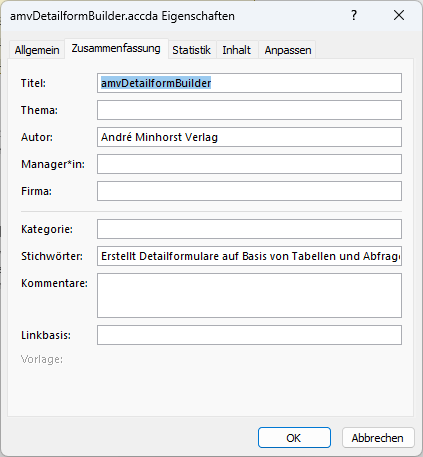Click the dialog title amvDetailformBuilder.accda Eigenschaften

pos(122,16)
